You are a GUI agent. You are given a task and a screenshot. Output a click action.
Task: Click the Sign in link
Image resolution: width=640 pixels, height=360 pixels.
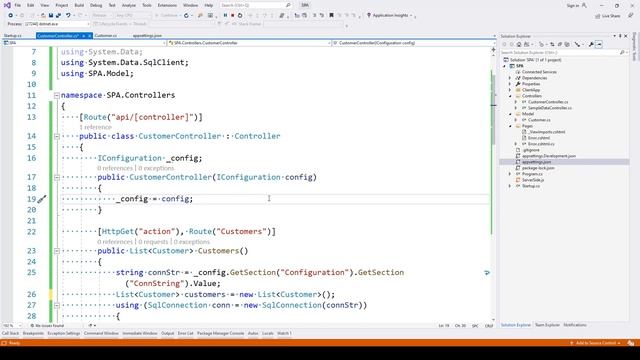click(x=573, y=5)
